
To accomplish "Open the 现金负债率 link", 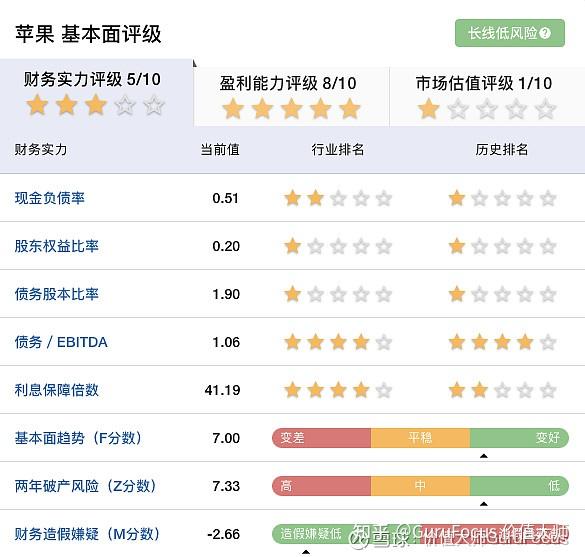I will pos(50,198).
